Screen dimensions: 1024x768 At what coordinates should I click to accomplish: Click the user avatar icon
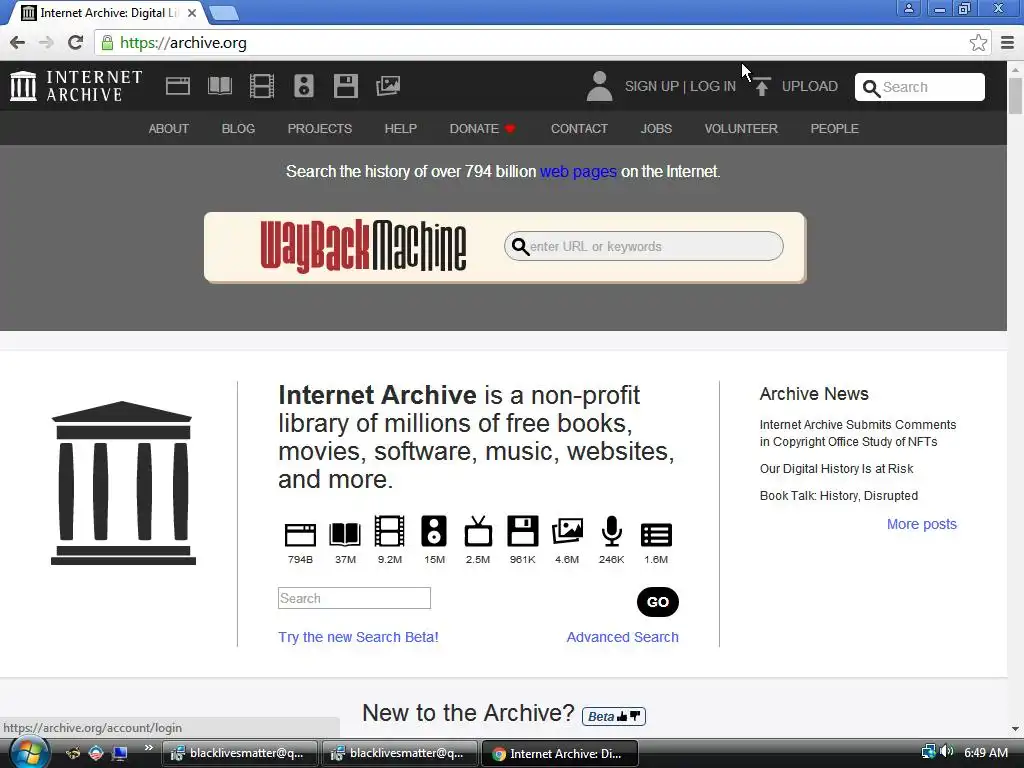pyautogui.click(x=599, y=86)
